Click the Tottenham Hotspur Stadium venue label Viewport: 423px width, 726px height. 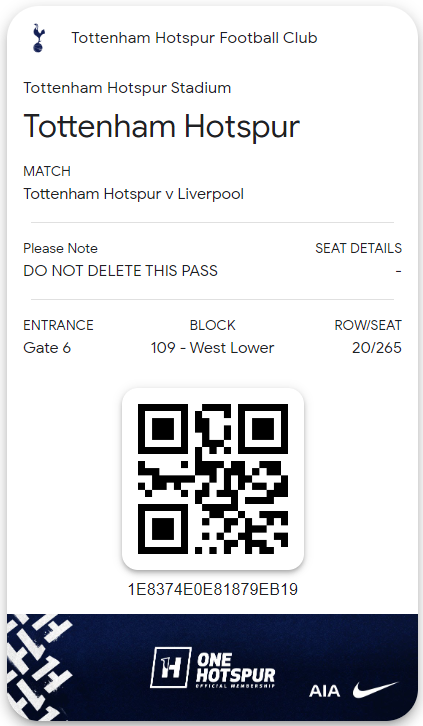[127, 88]
